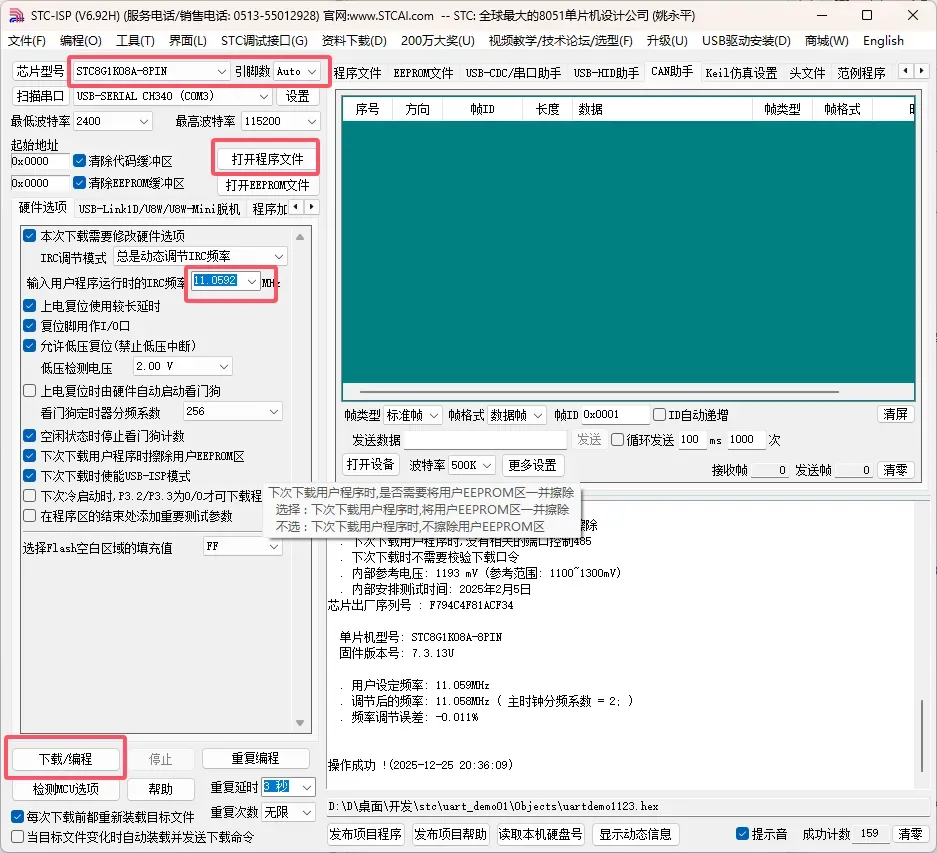Click the 扫描串口 button

click(40, 96)
